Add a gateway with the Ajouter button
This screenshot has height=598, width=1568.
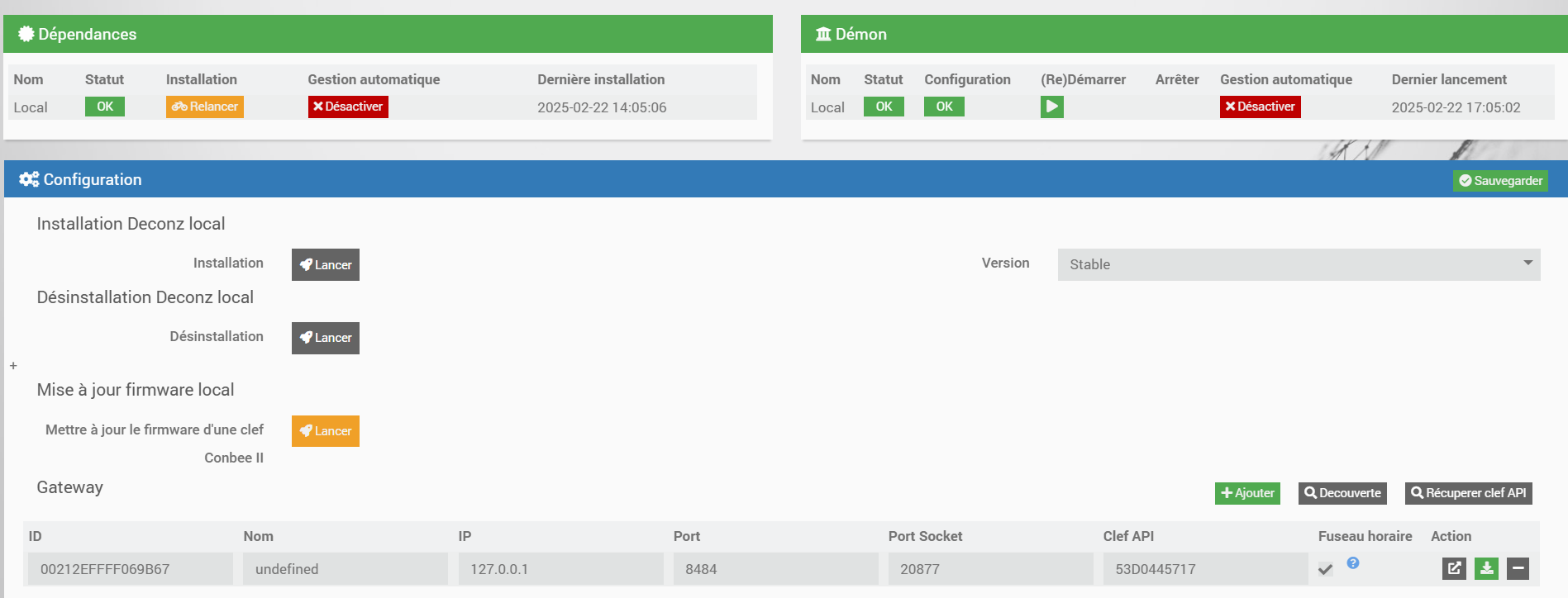tap(1247, 493)
